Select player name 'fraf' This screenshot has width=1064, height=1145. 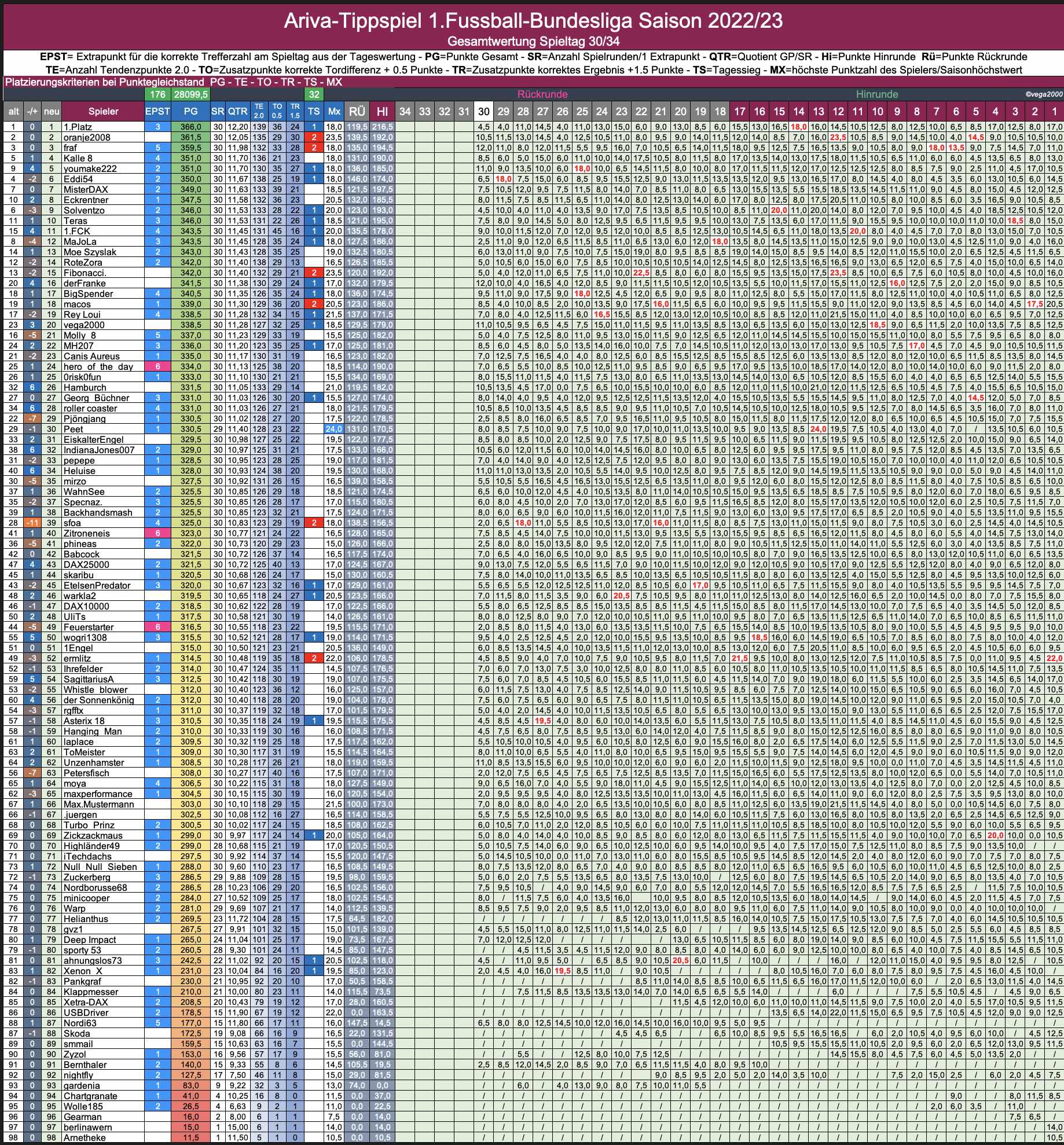(70, 148)
